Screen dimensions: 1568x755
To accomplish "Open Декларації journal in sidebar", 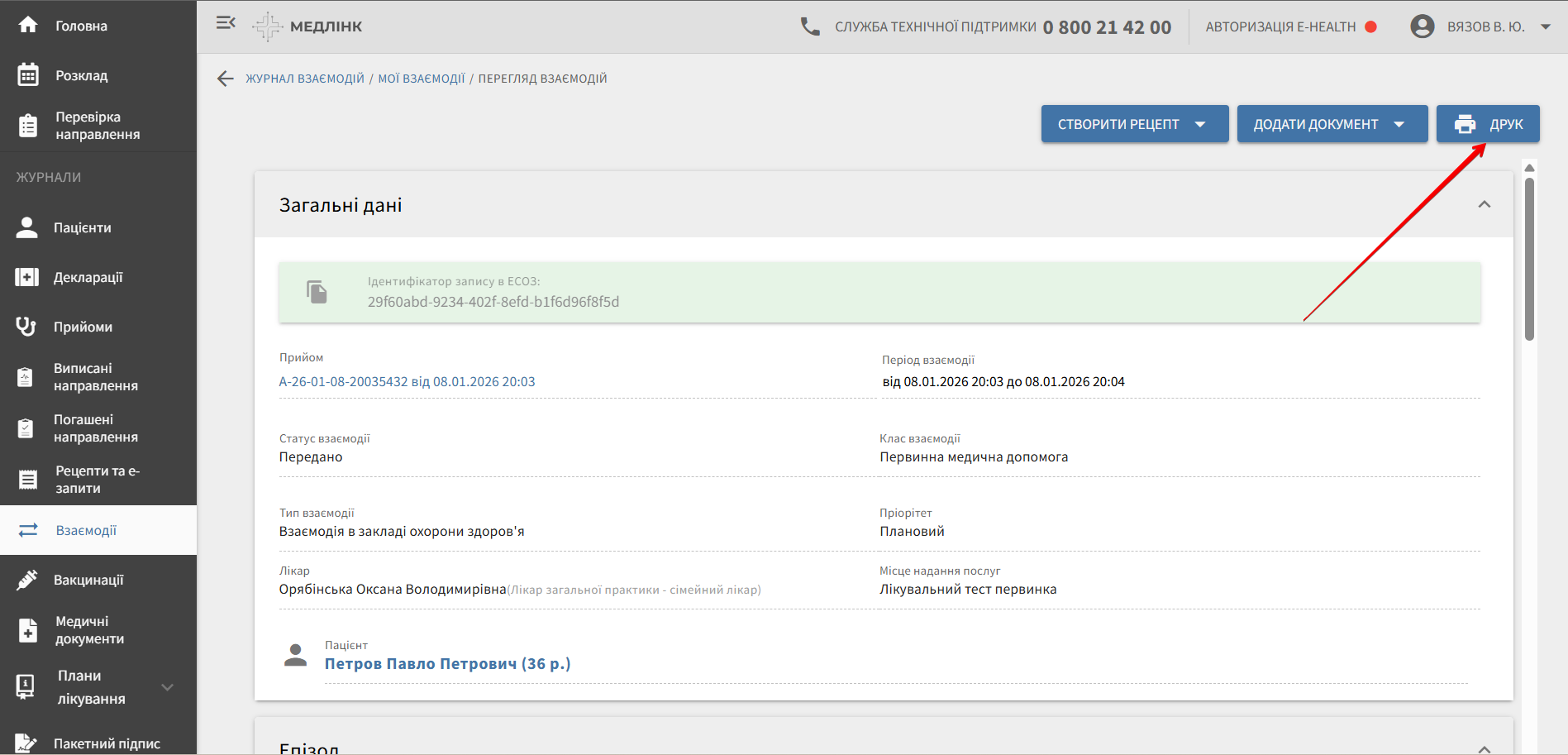I will coord(88,277).
